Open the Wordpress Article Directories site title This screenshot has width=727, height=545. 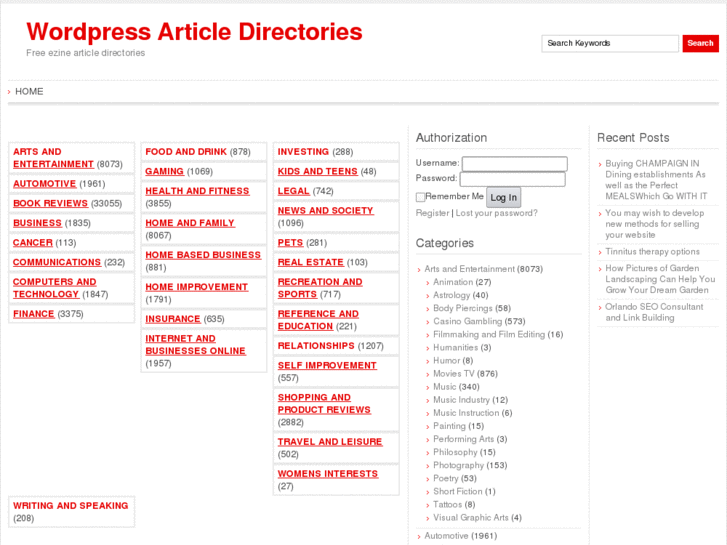[194, 31]
